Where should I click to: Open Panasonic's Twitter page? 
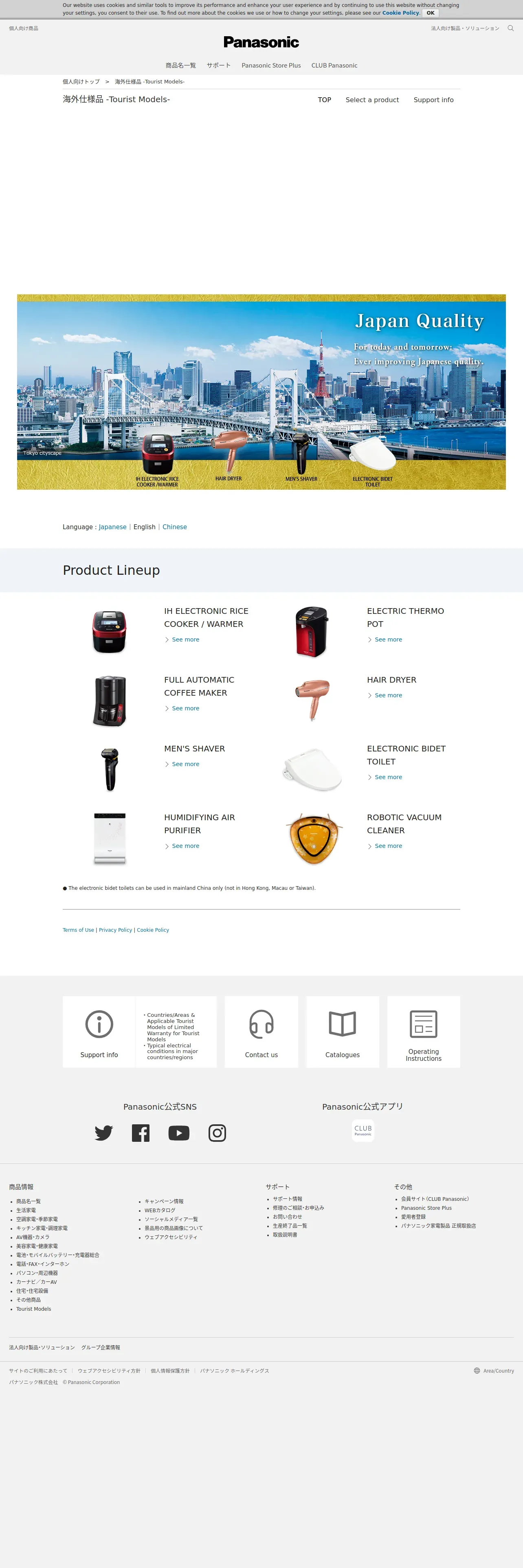click(103, 1133)
